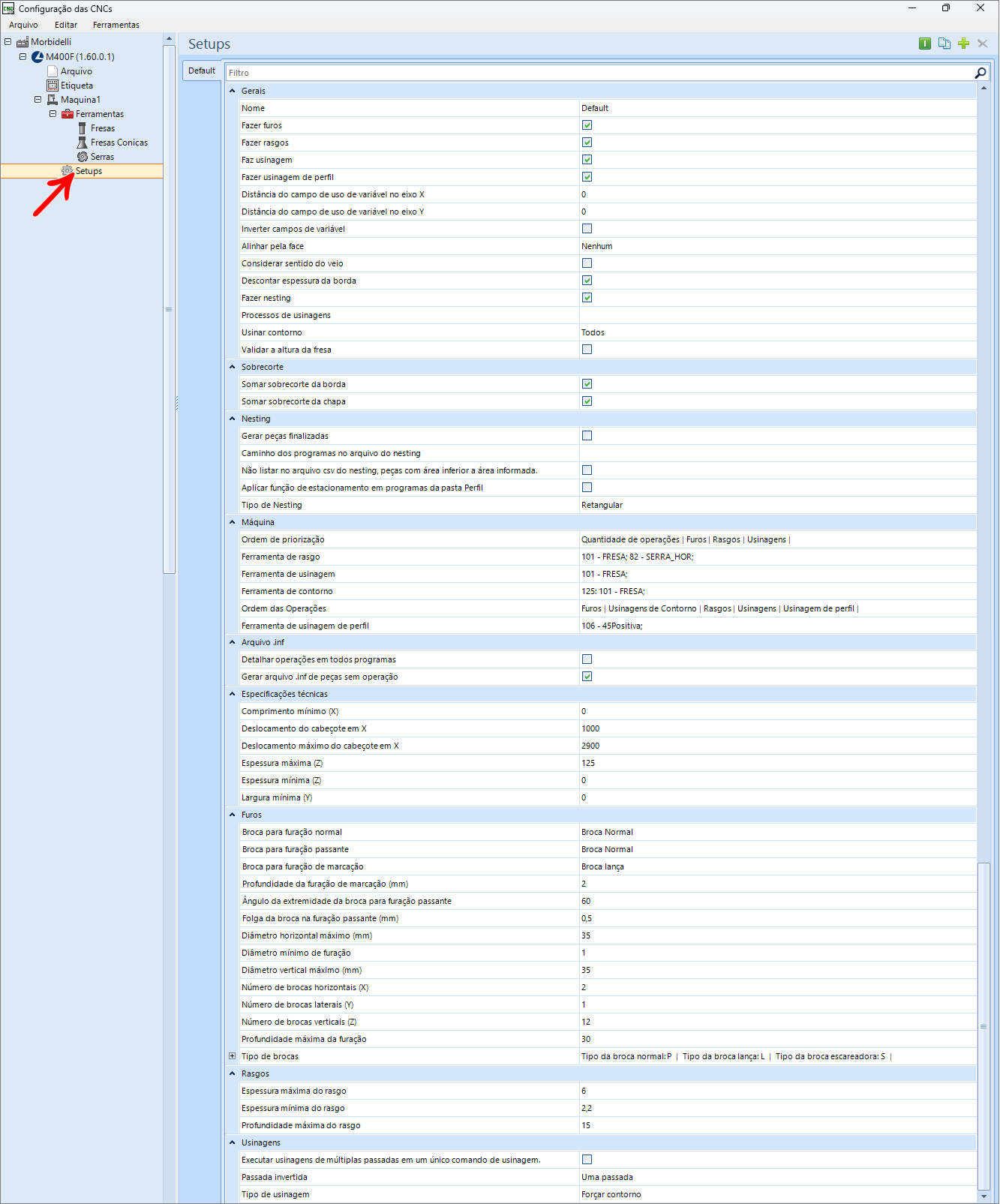Screen dimensions: 1000x1204
Task: Select the Serras saw icon
Action: pyautogui.click(x=83, y=157)
